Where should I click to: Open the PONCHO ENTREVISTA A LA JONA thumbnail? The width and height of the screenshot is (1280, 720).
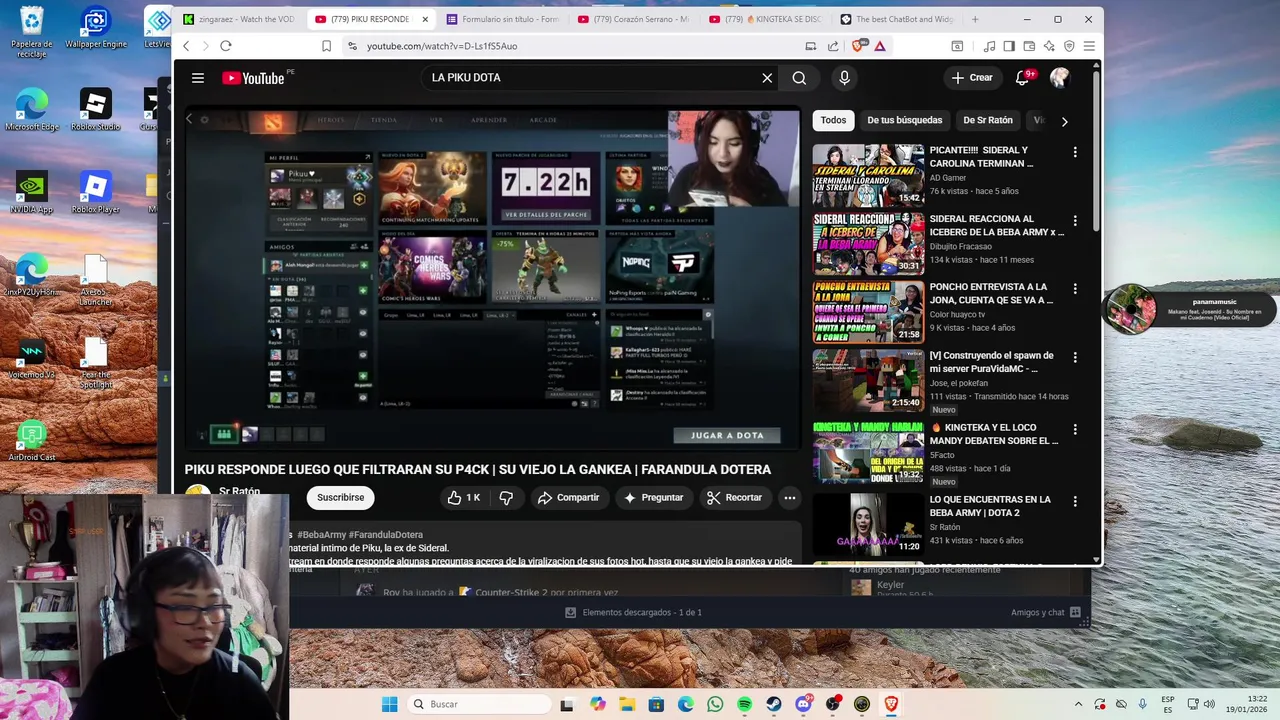[x=868, y=311]
